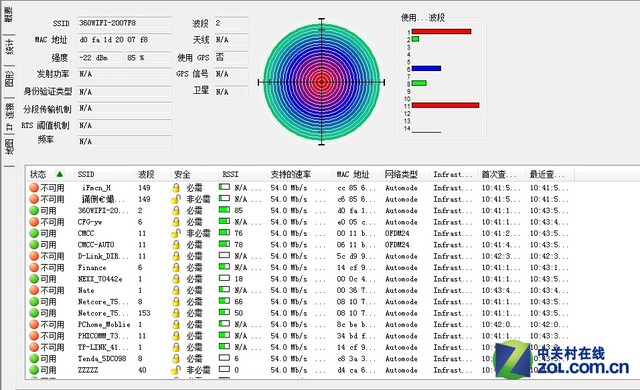Screen dimensions: 640x390
Task: Click the green channel 2 usage bar
Action: [x=416, y=39]
